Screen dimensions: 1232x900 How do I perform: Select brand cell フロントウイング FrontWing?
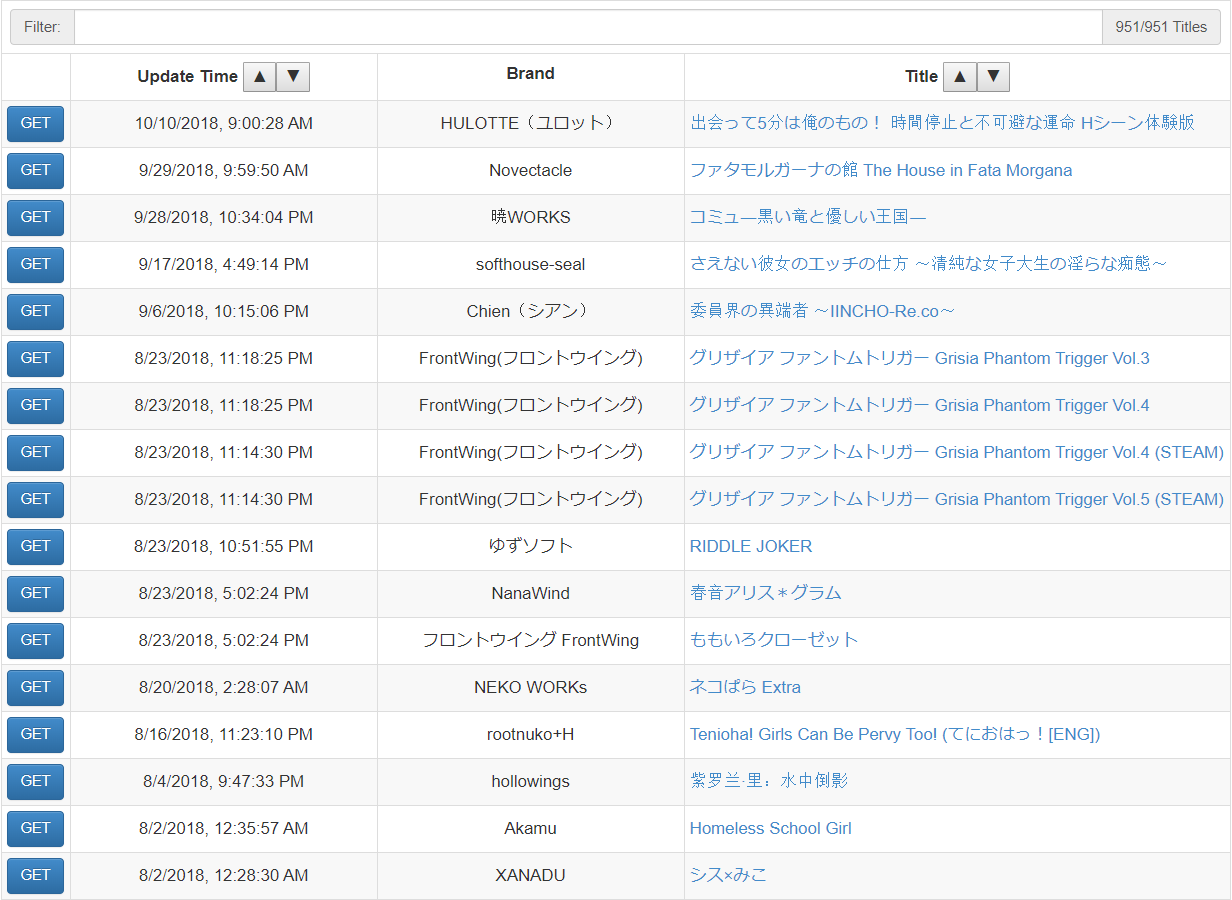[x=531, y=640]
